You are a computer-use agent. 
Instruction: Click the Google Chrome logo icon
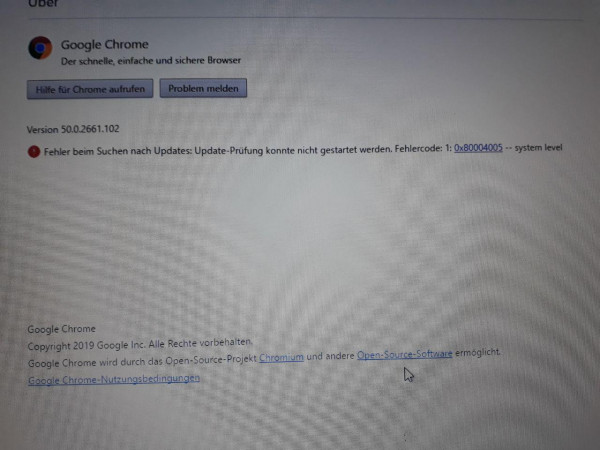[x=40, y=48]
